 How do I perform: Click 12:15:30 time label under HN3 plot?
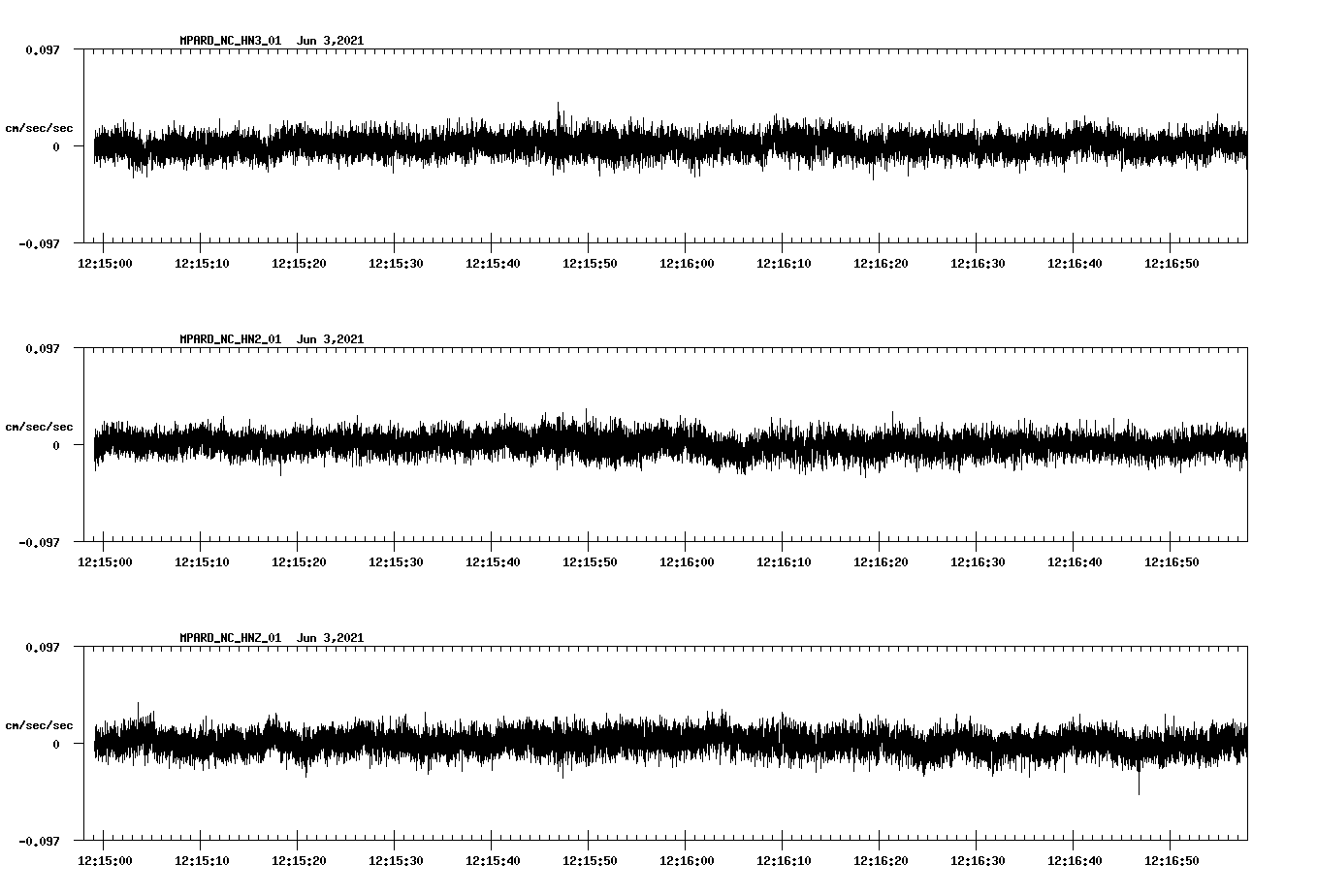tap(396, 264)
